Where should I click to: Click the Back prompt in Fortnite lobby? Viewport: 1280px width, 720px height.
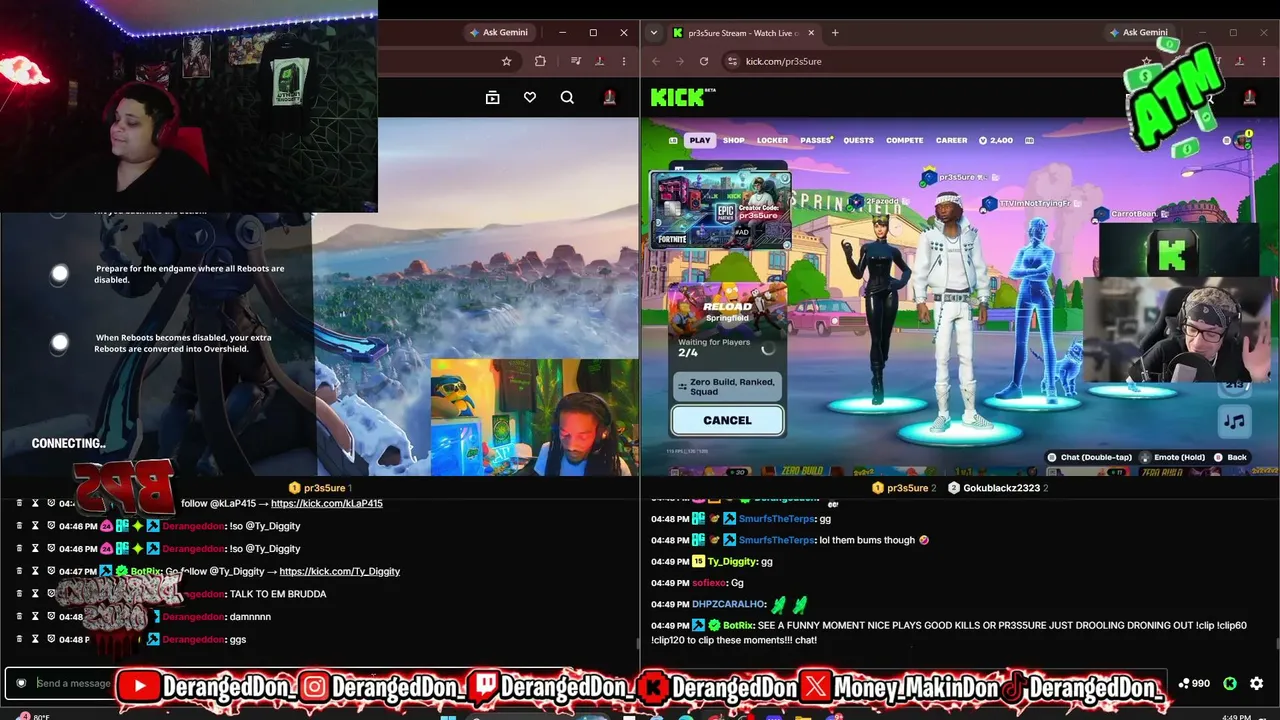1230,457
